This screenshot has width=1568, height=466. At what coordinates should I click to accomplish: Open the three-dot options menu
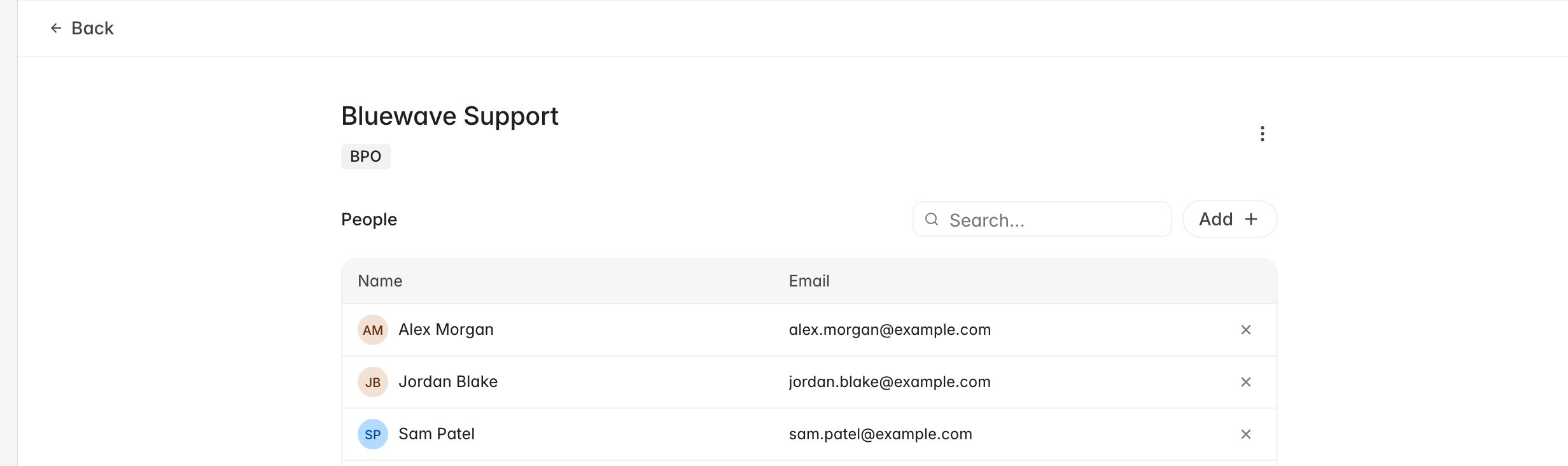click(1262, 134)
